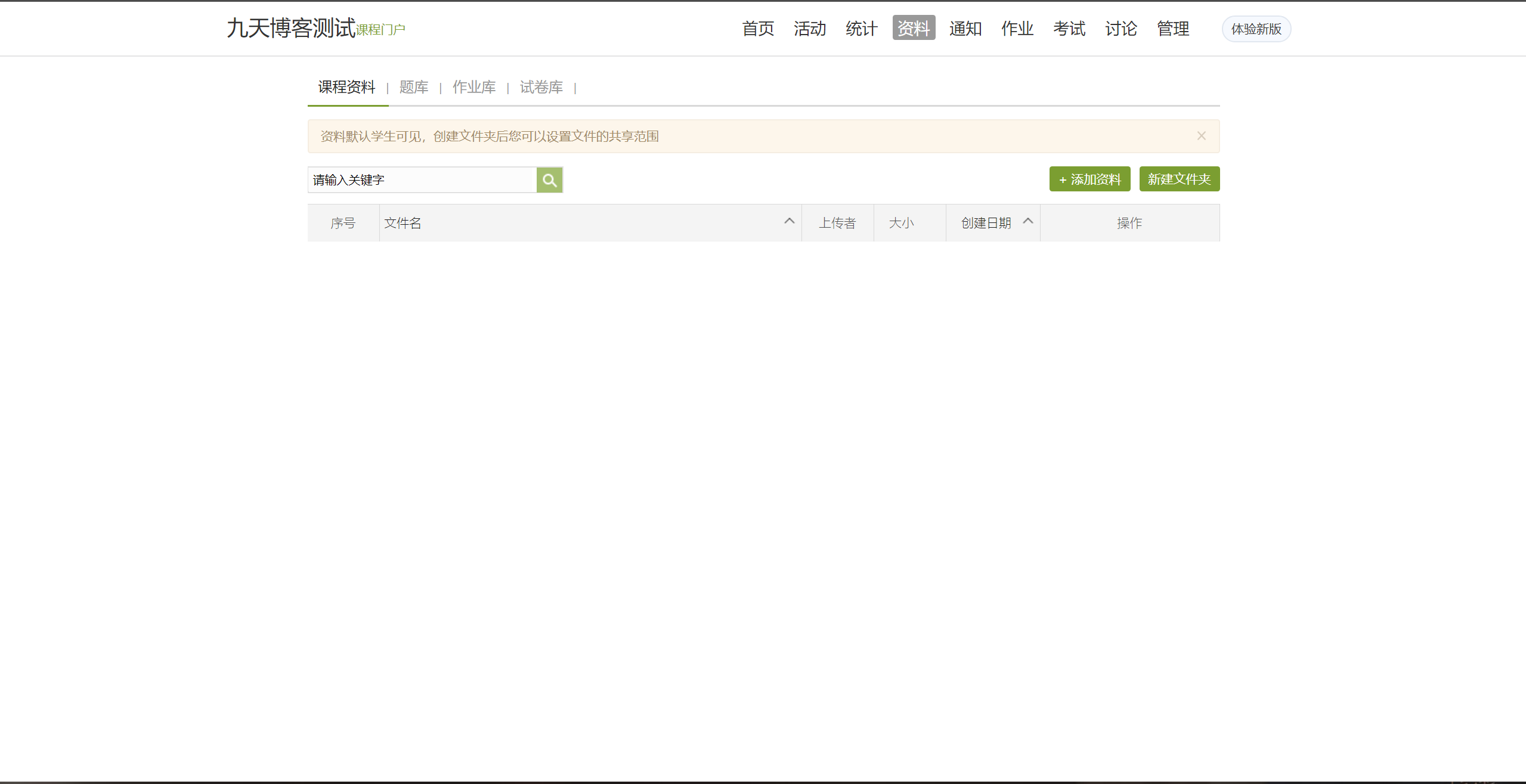Open the 试卷库 tab

click(x=541, y=88)
